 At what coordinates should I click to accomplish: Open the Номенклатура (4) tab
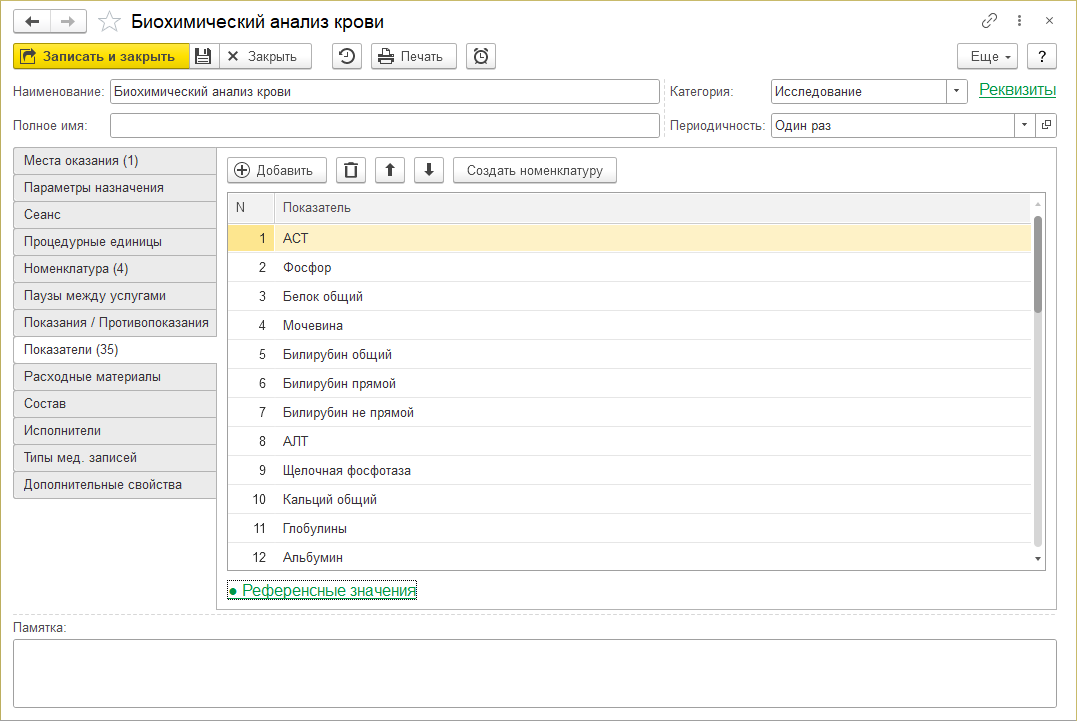tap(114, 269)
